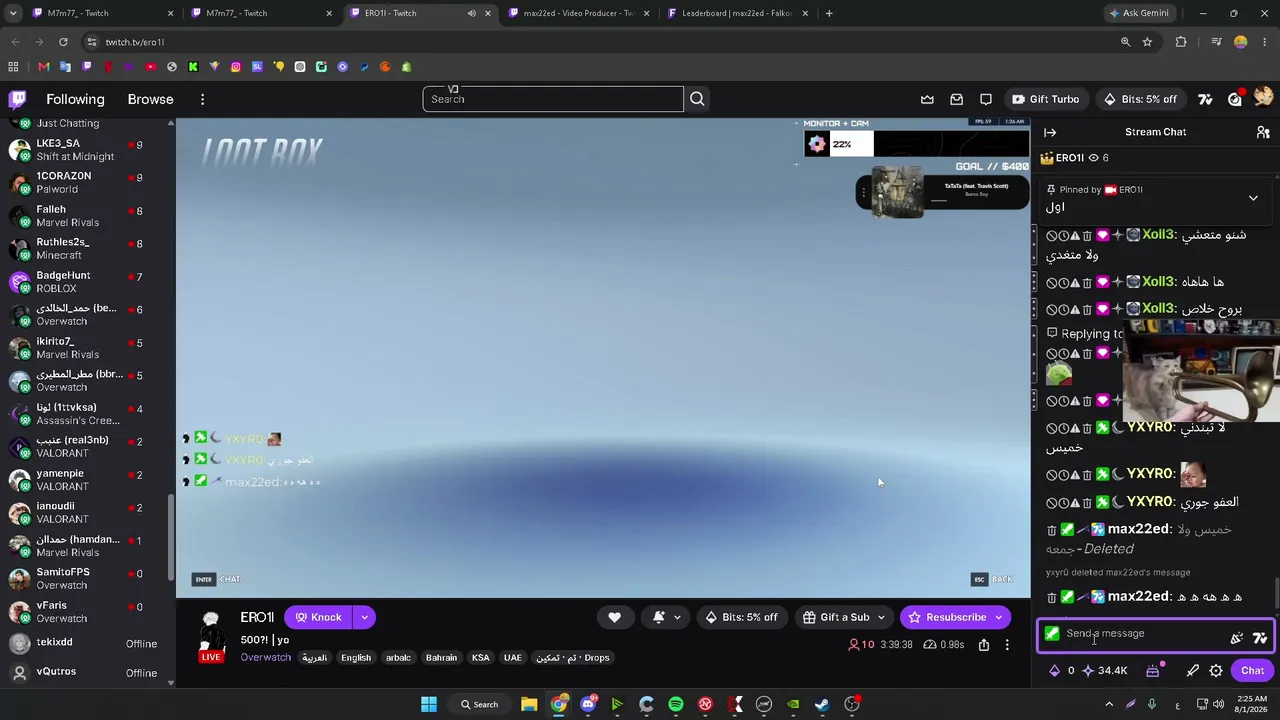Image resolution: width=1280 pixels, height=720 pixels.
Task: Open Chrome's three-dot menu
Action: point(1265,42)
